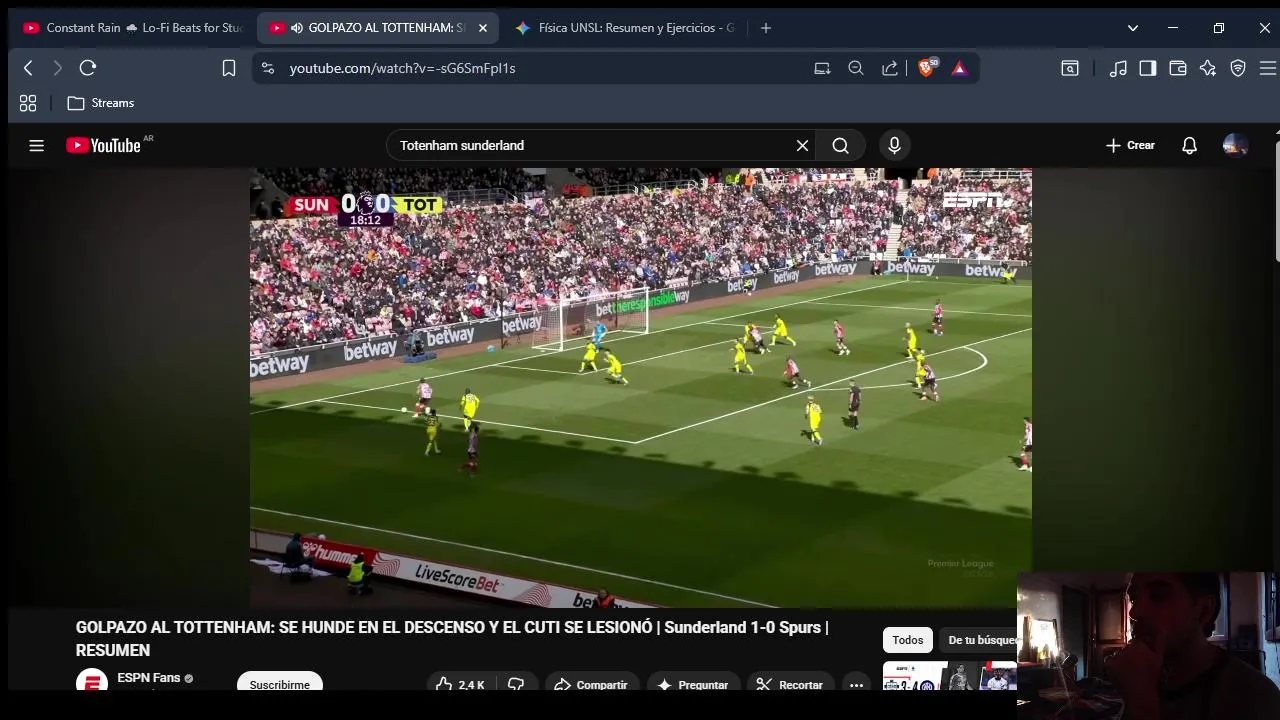This screenshot has width=1280, height=720.
Task: Go to YouTube home via logo
Action: click(x=104, y=145)
